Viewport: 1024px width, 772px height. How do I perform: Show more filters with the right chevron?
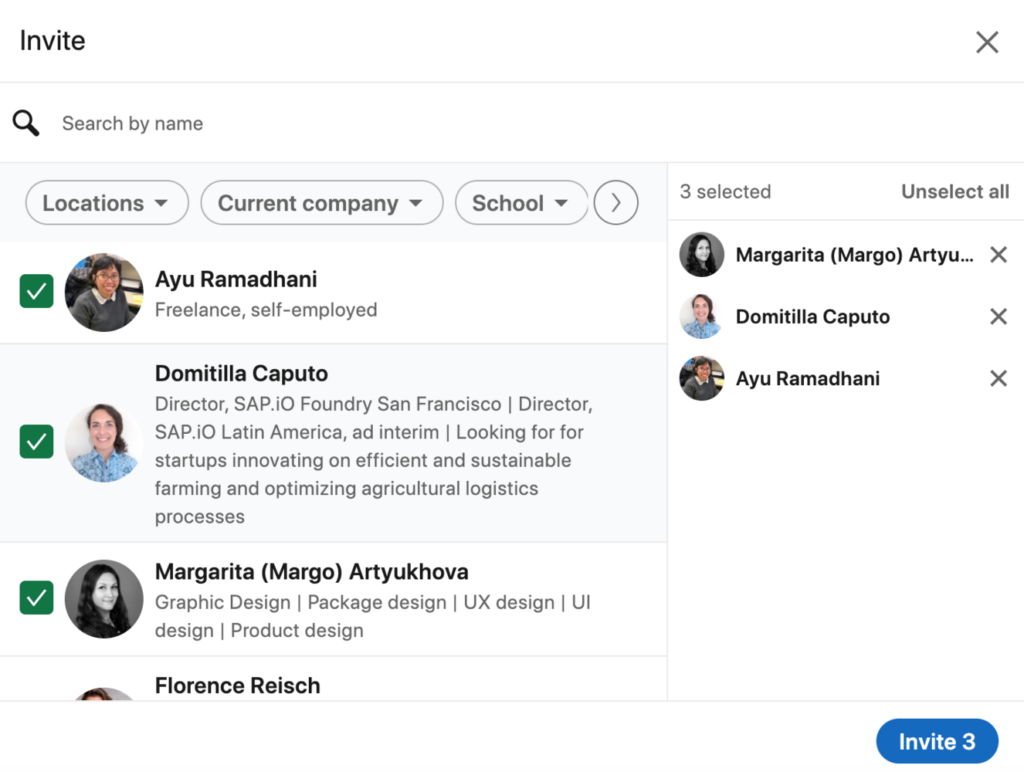[x=616, y=203]
